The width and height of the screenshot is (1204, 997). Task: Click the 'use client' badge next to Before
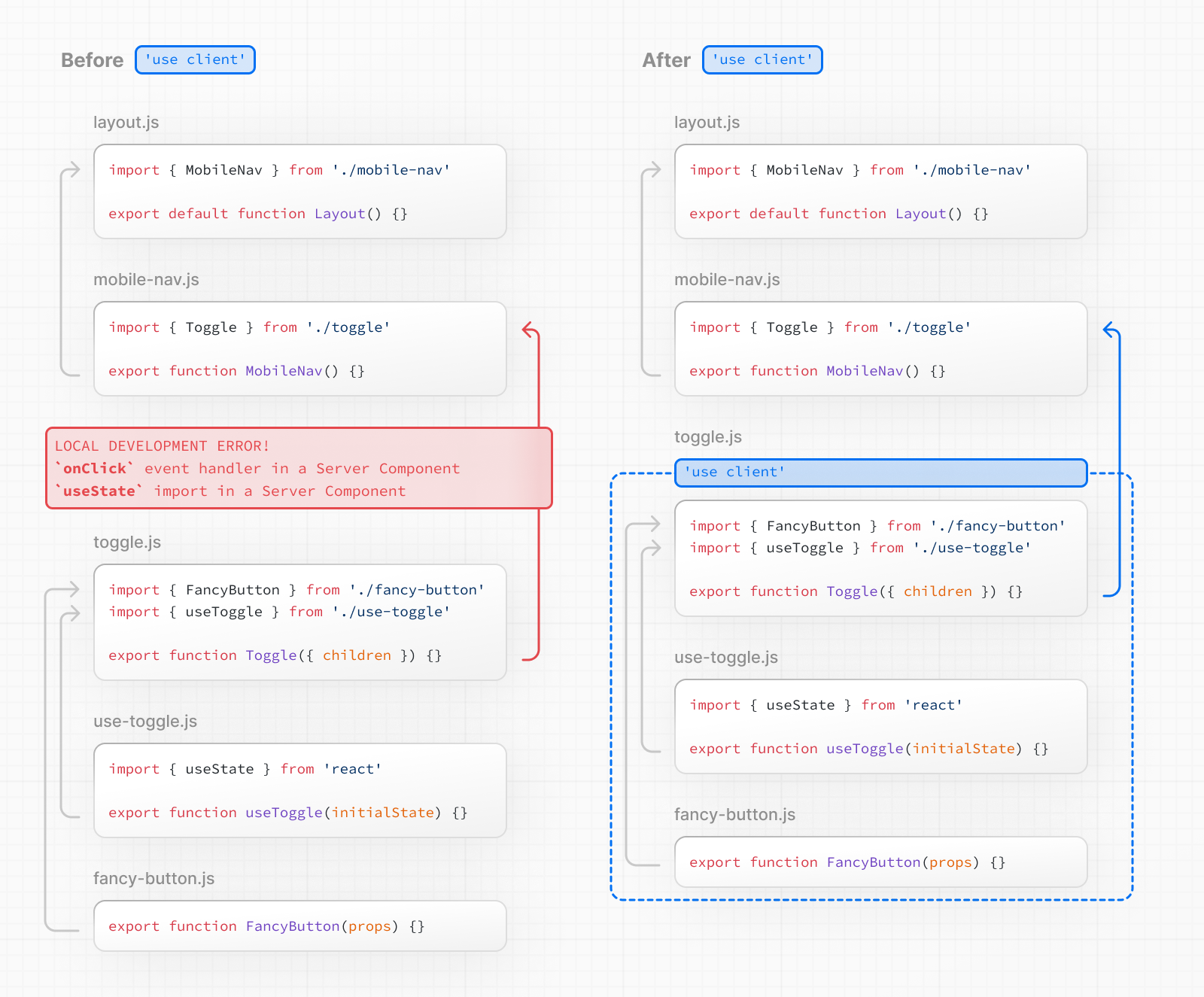coord(195,59)
